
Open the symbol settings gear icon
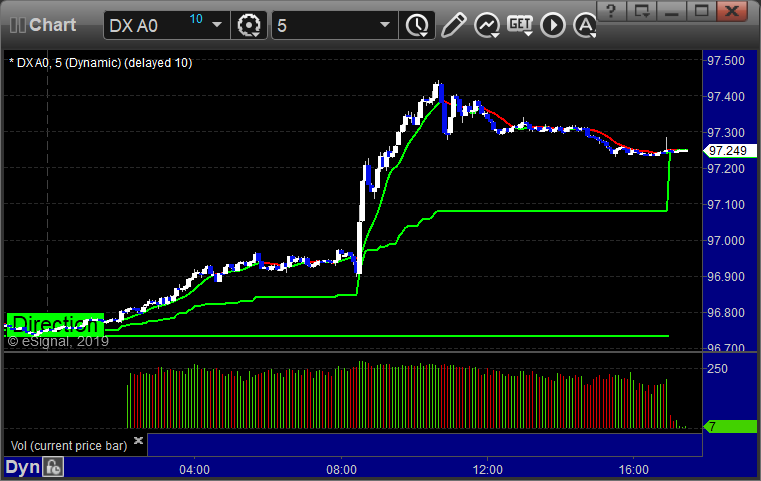(249, 25)
